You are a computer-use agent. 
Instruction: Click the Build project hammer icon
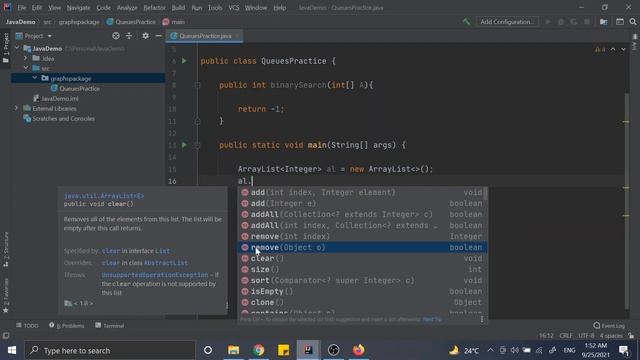tap(466, 22)
